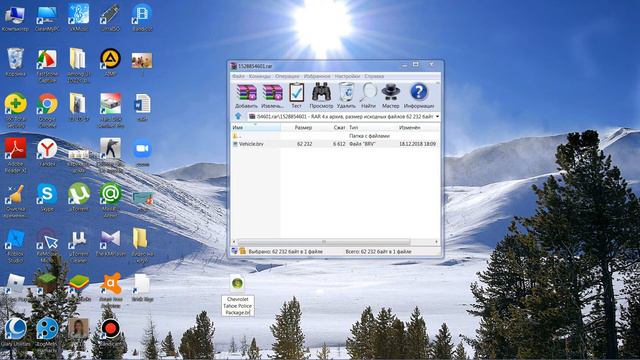The height and width of the screenshot is (360, 640).
Task: Open the Справка menu
Action: (x=374, y=76)
